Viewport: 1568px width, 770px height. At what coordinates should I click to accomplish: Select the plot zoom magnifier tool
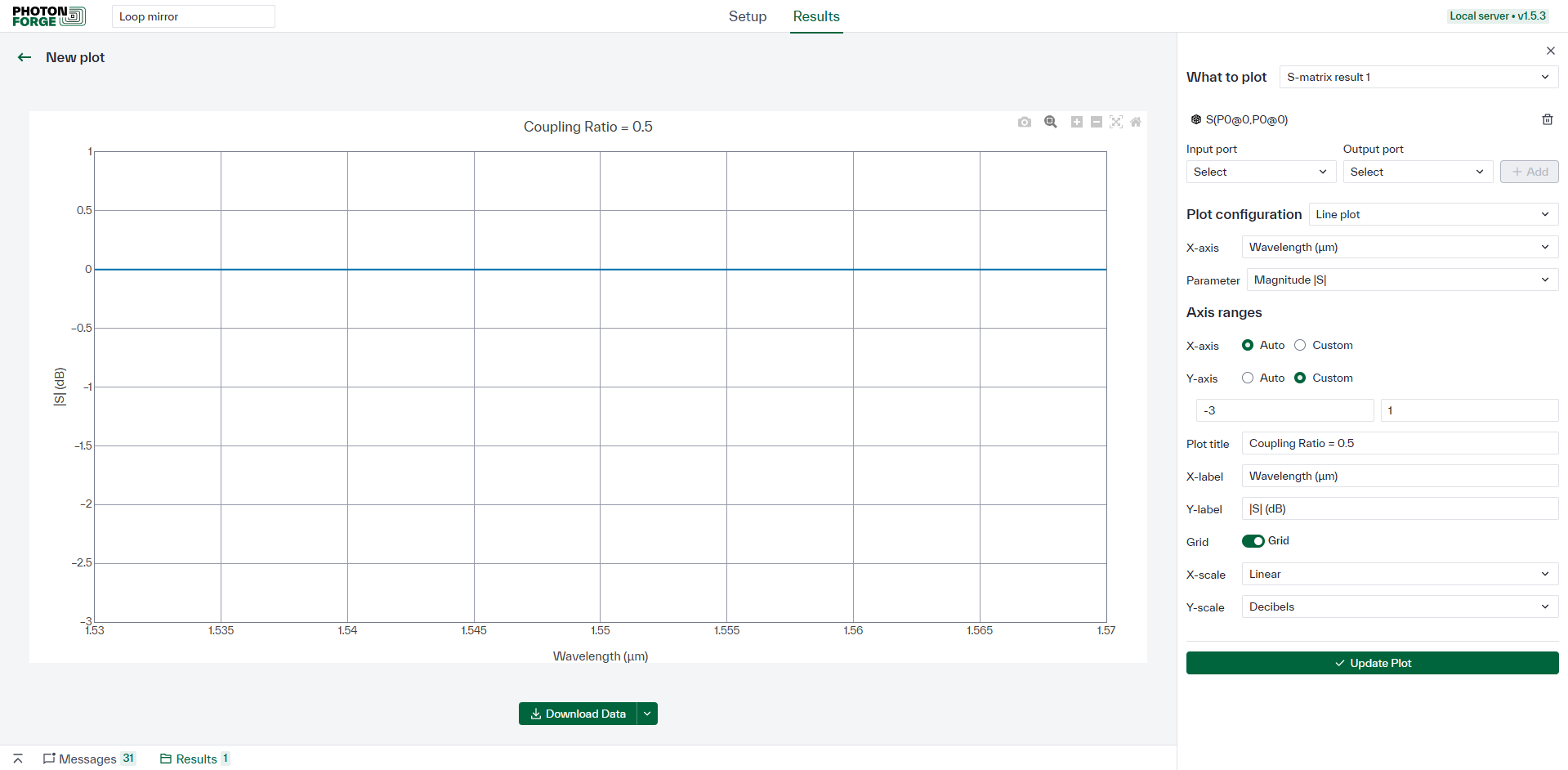(x=1051, y=122)
